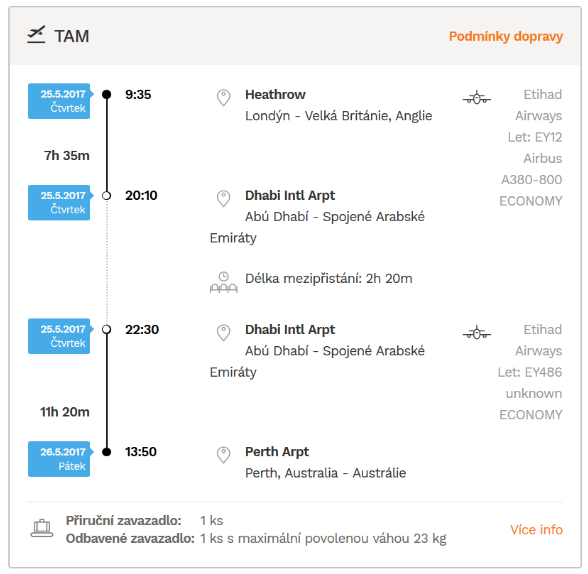The height and width of the screenshot is (574, 588).
Task: Click the Perth Arpt airport name
Action: tap(277, 452)
